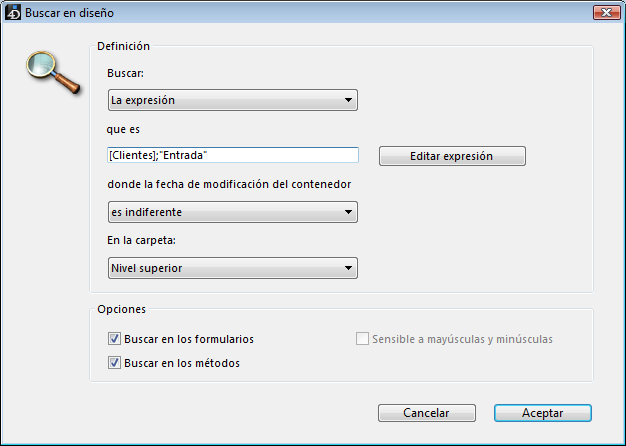
Task: Confirm search with the Aceptar button
Action: (542, 413)
